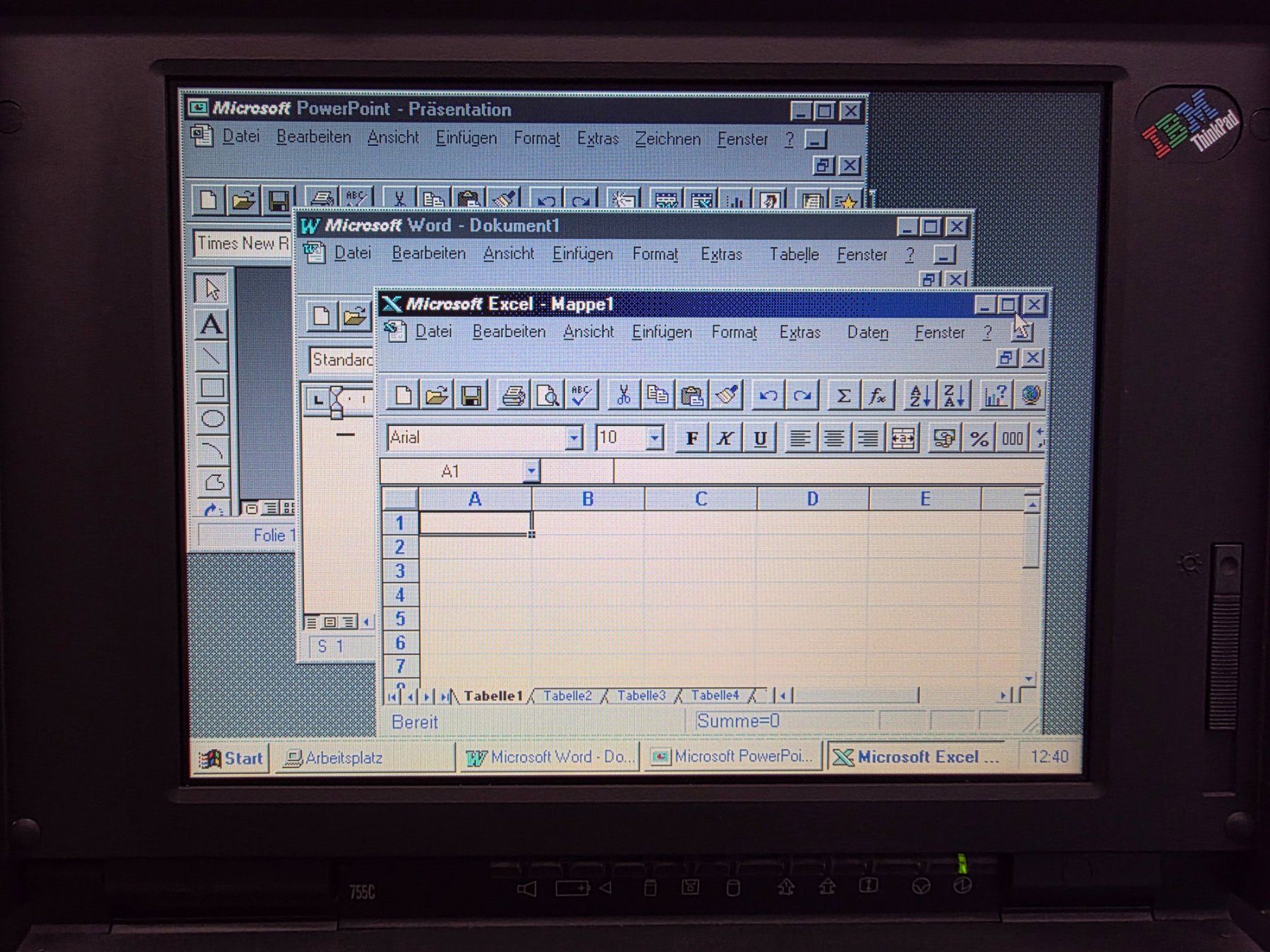Redo arrow in Excel toolbar
1270x952 pixels.
802,396
